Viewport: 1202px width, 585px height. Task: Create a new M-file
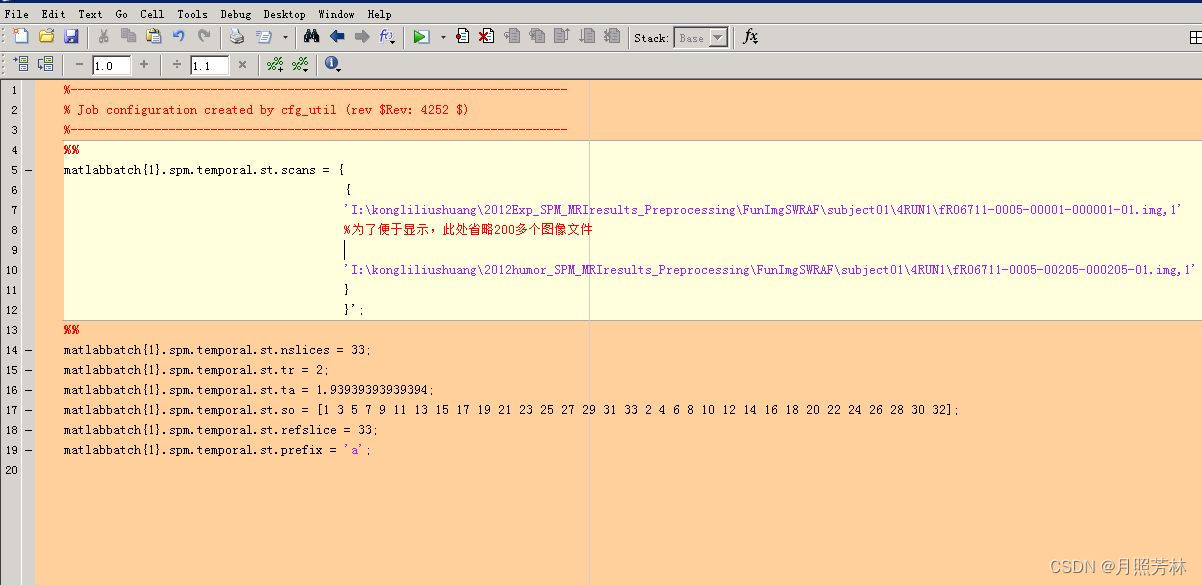point(19,36)
